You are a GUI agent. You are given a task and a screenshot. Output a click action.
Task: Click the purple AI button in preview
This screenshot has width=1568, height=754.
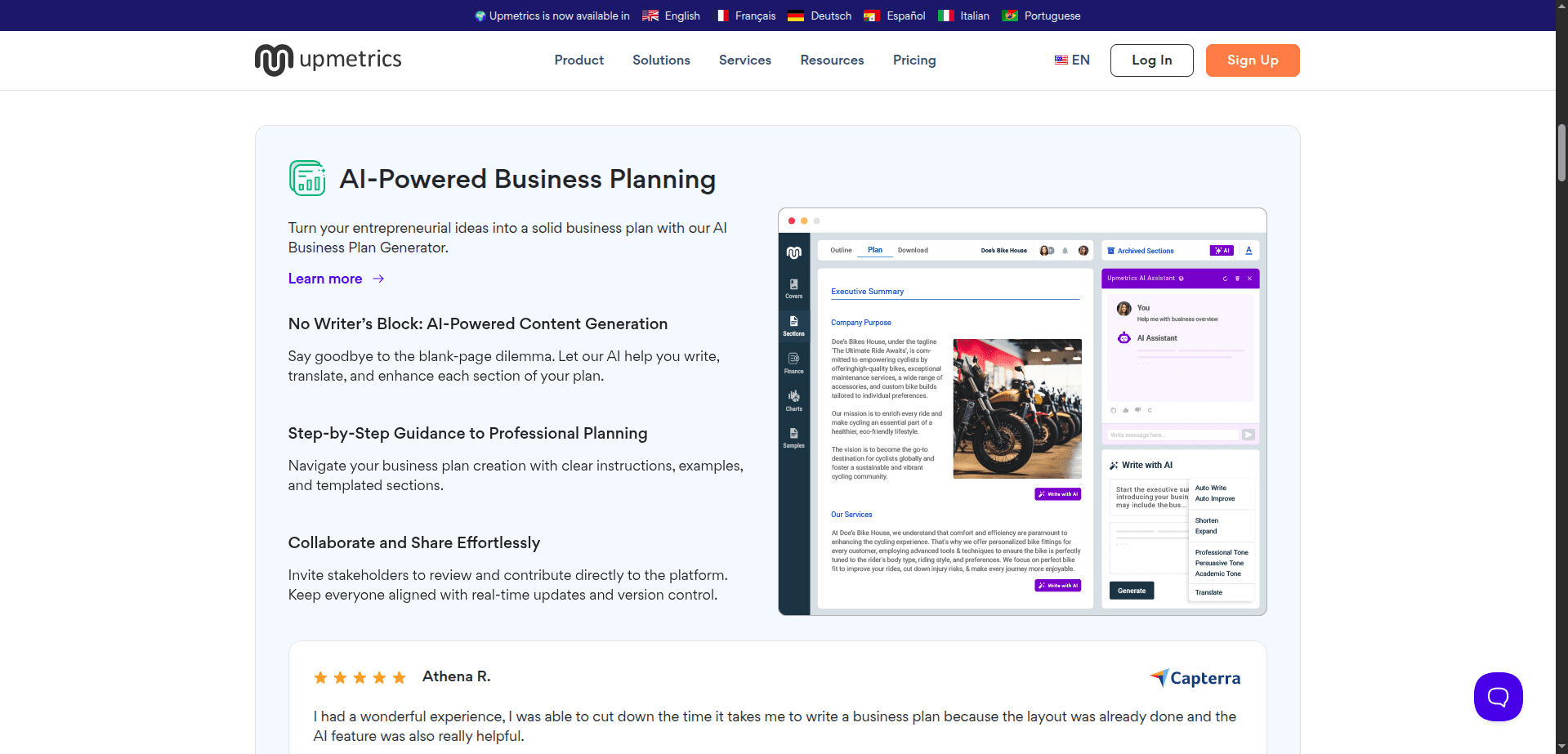click(1222, 251)
